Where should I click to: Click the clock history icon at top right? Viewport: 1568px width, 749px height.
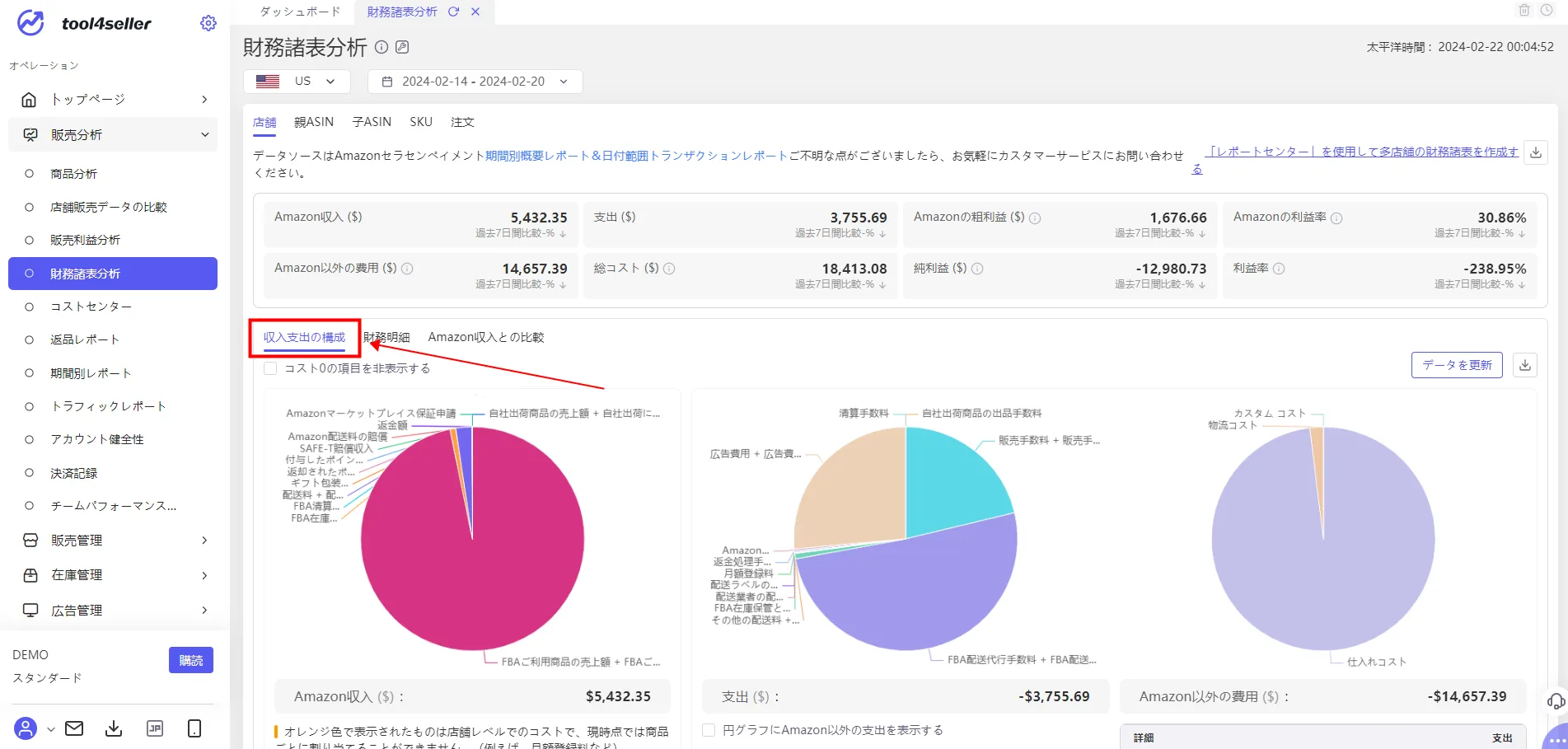point(1547,10)
